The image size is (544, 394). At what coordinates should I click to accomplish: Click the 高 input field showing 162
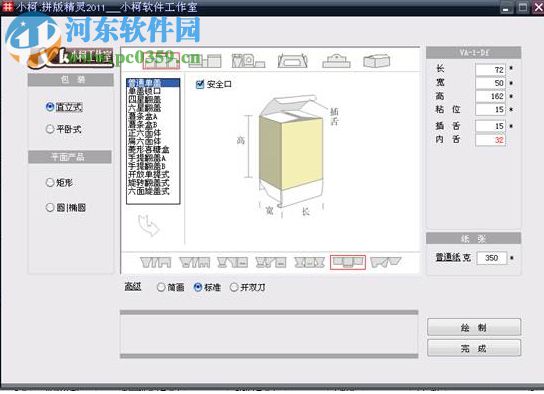point(490,96)
